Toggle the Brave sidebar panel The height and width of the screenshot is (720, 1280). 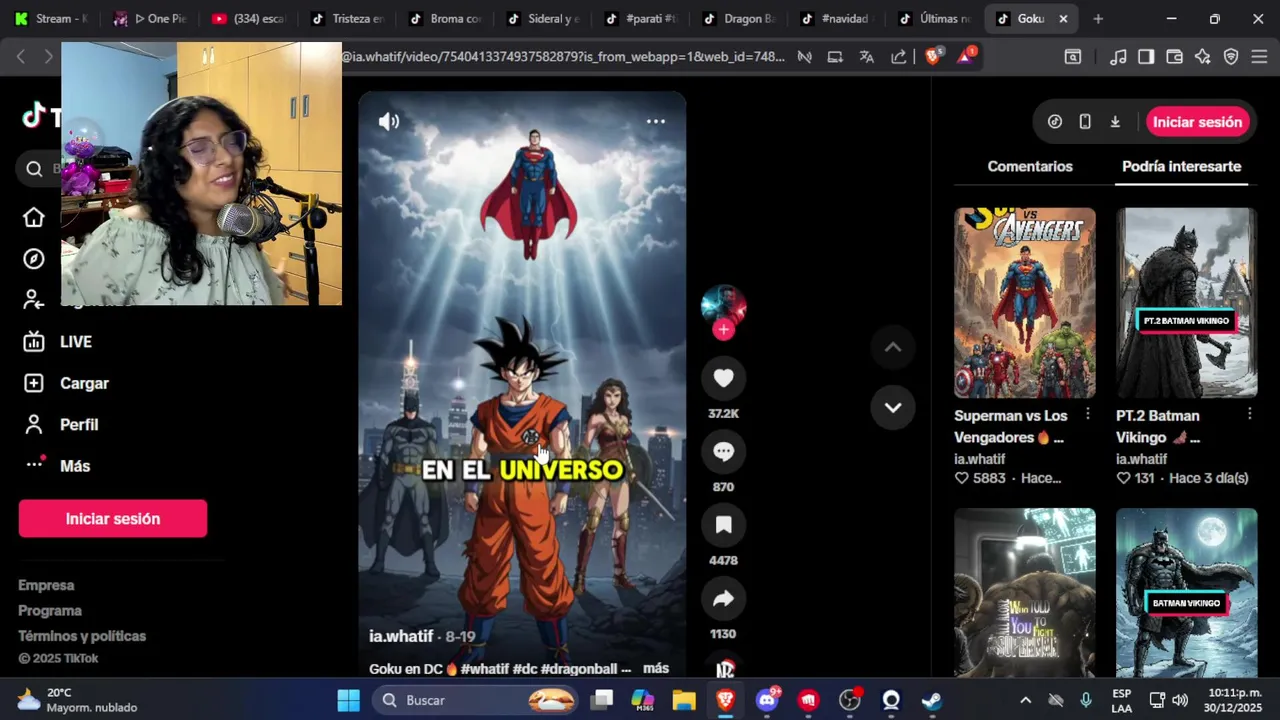pos(1146,57)
